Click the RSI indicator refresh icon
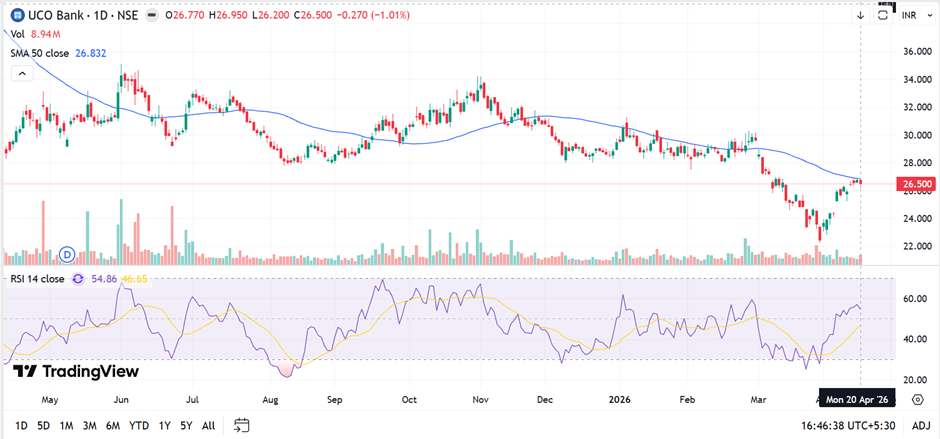The width and height of the screenshot is (940, 439). tap(80, 279)
